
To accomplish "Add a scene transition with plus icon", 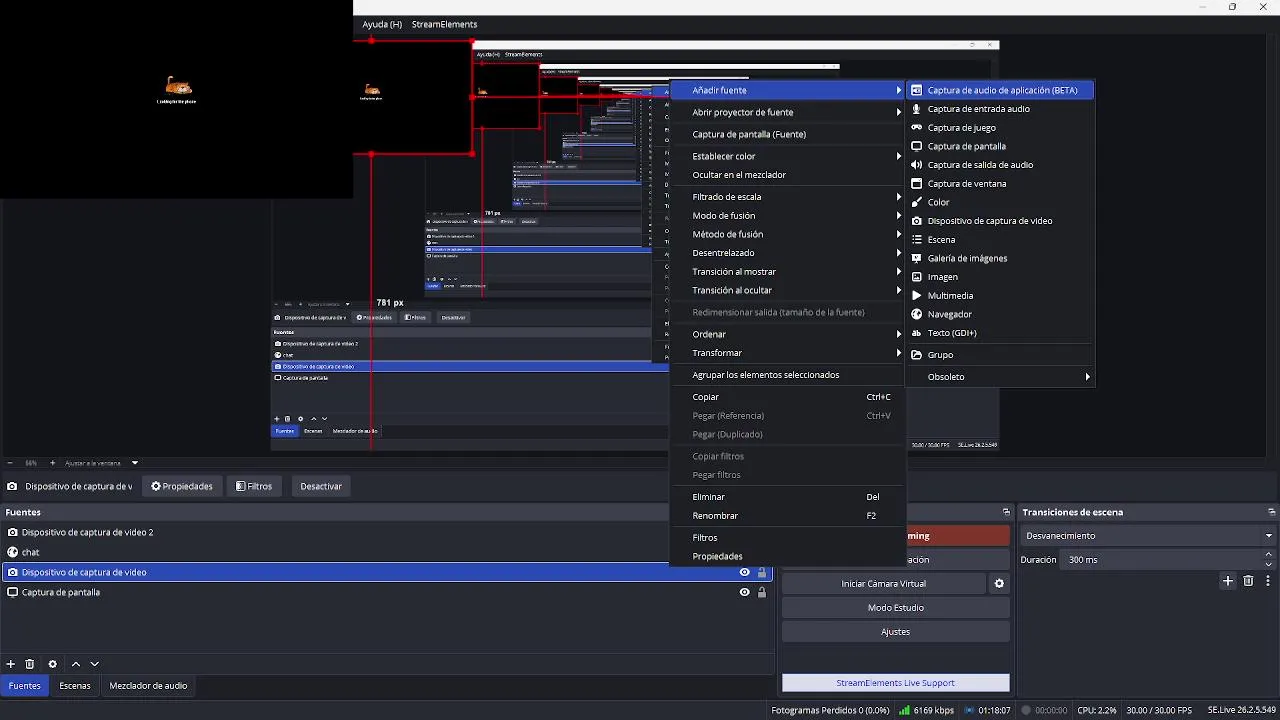I will click(x=1228, y=581).
